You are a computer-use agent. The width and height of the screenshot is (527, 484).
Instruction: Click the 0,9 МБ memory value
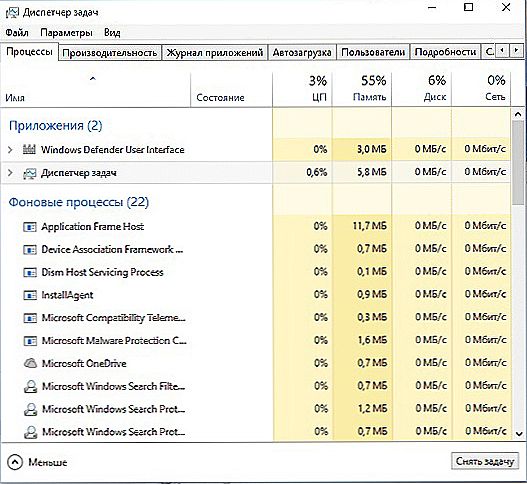pos(372,295)
